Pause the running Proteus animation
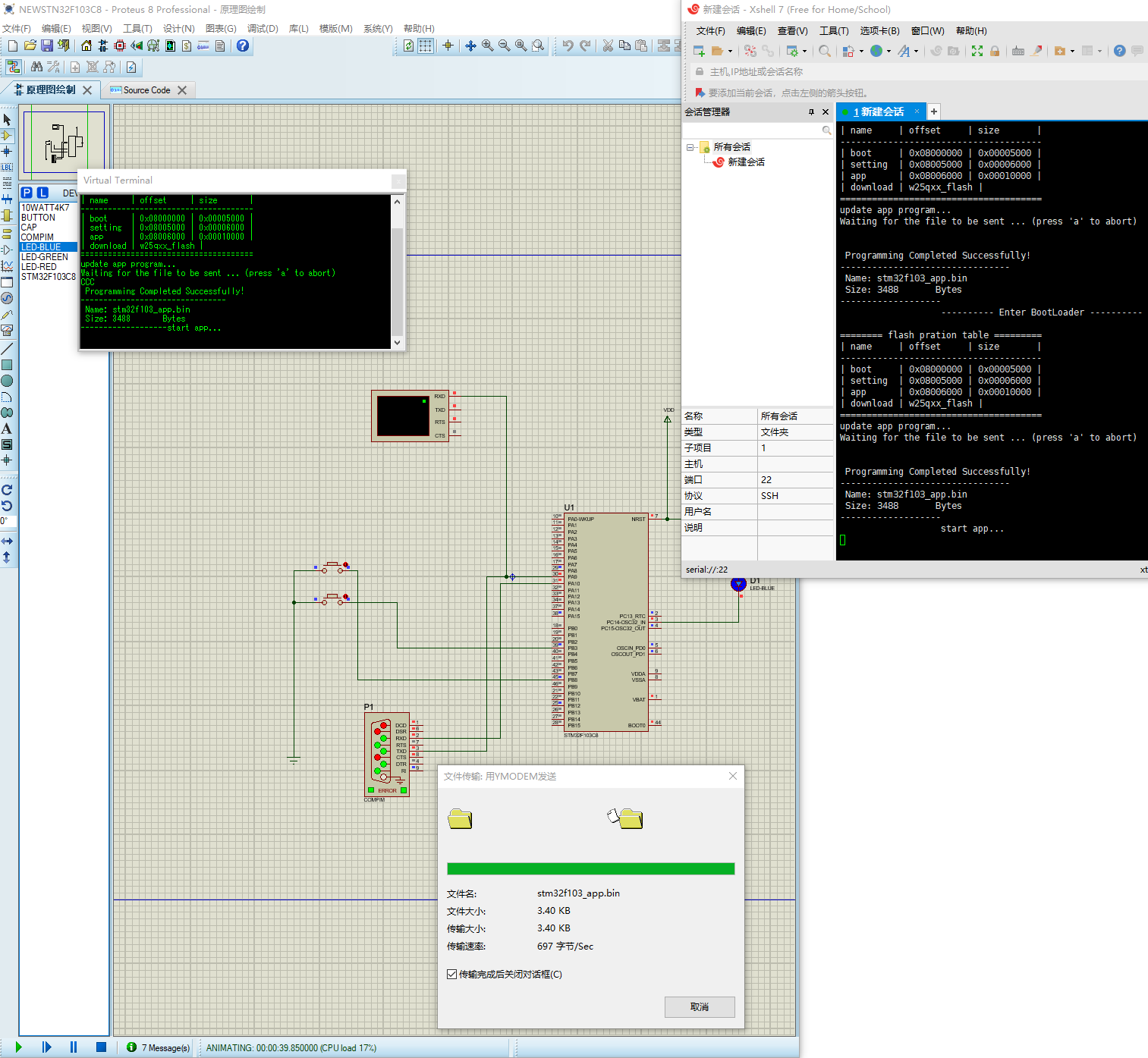The image size is (1148, 1058). pyautogui.click(x=74, y=1047)
